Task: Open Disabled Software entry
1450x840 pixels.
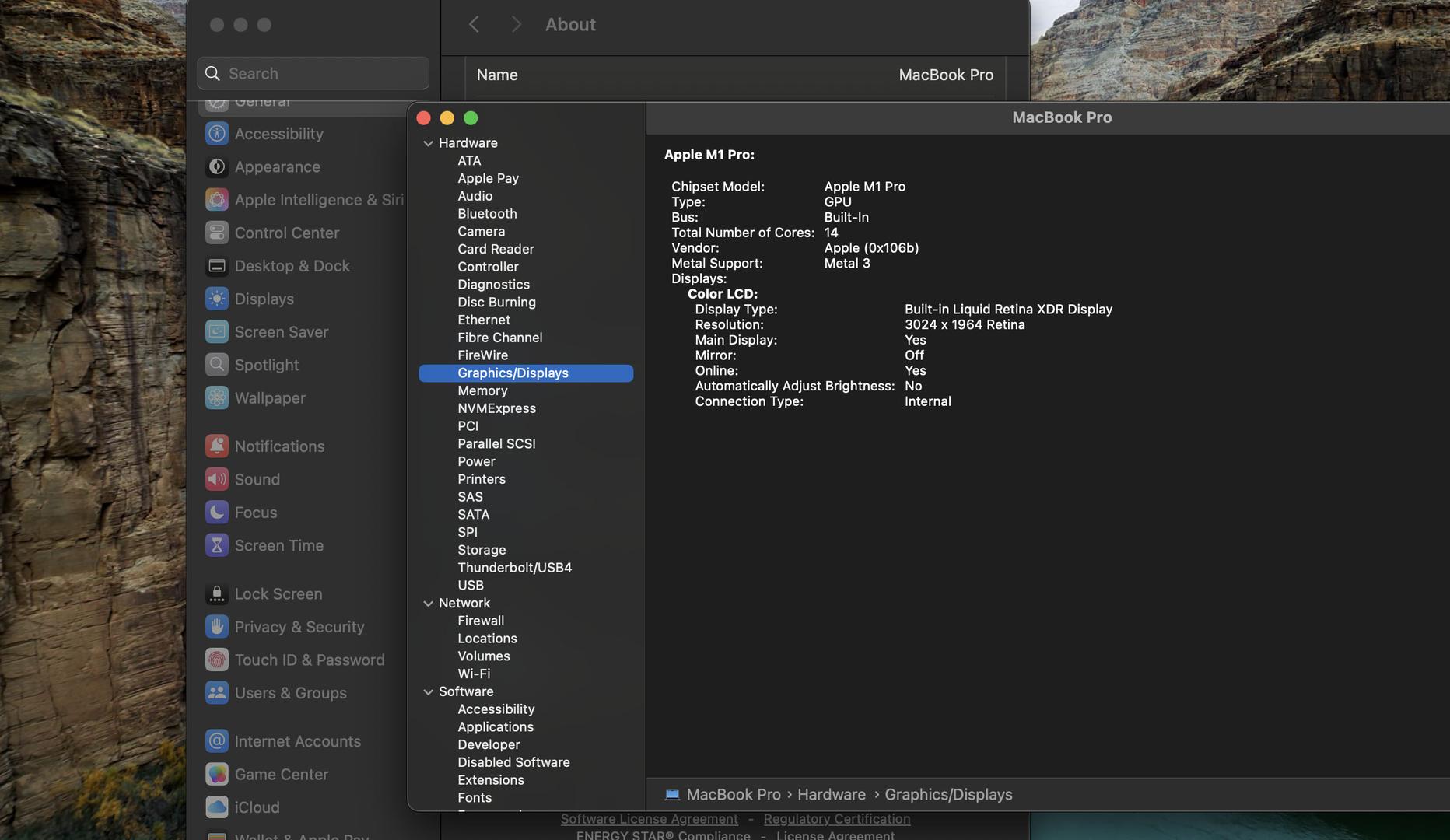Action: 513,763
